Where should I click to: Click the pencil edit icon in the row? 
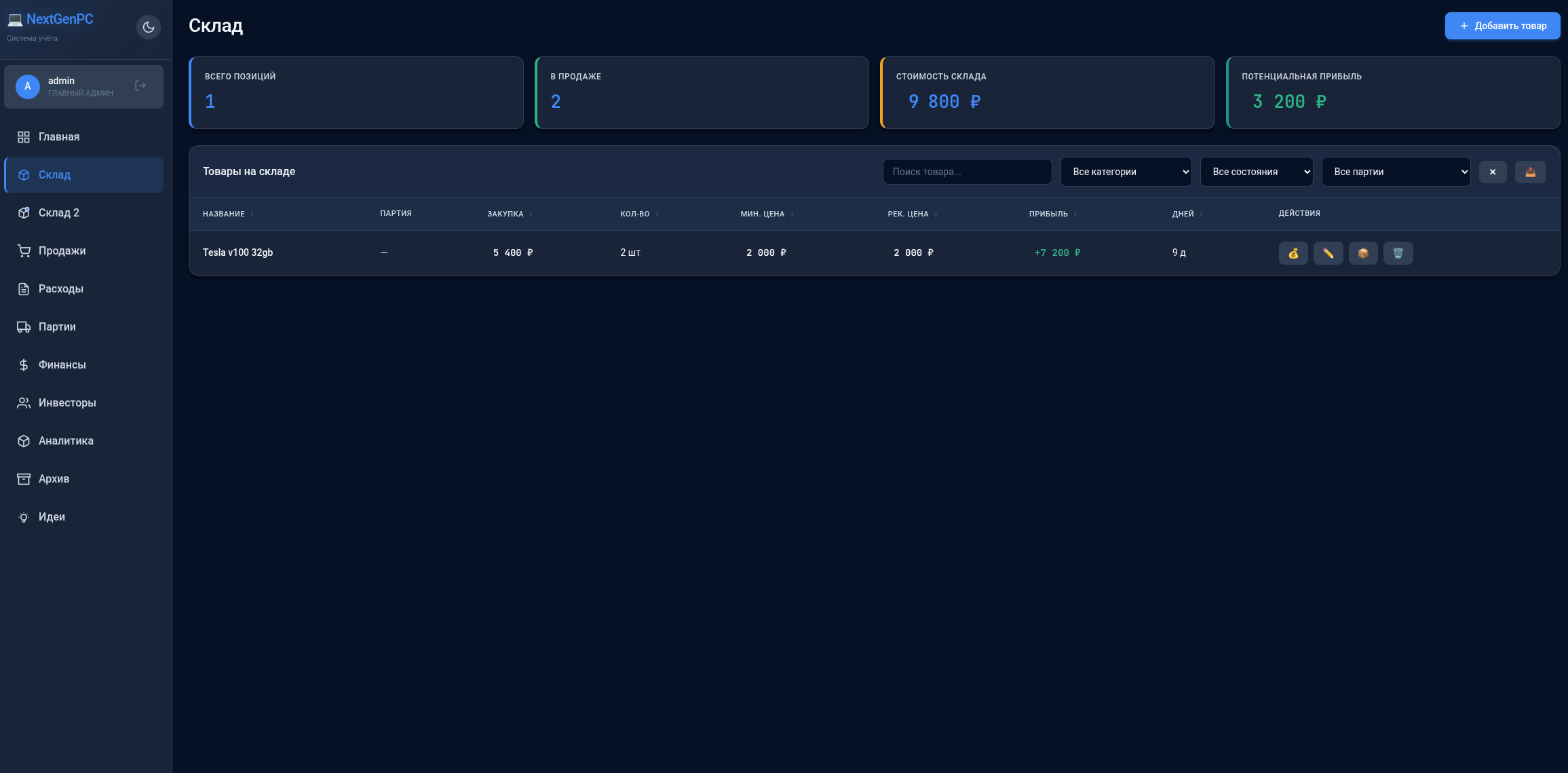(x=1328, y=253)
